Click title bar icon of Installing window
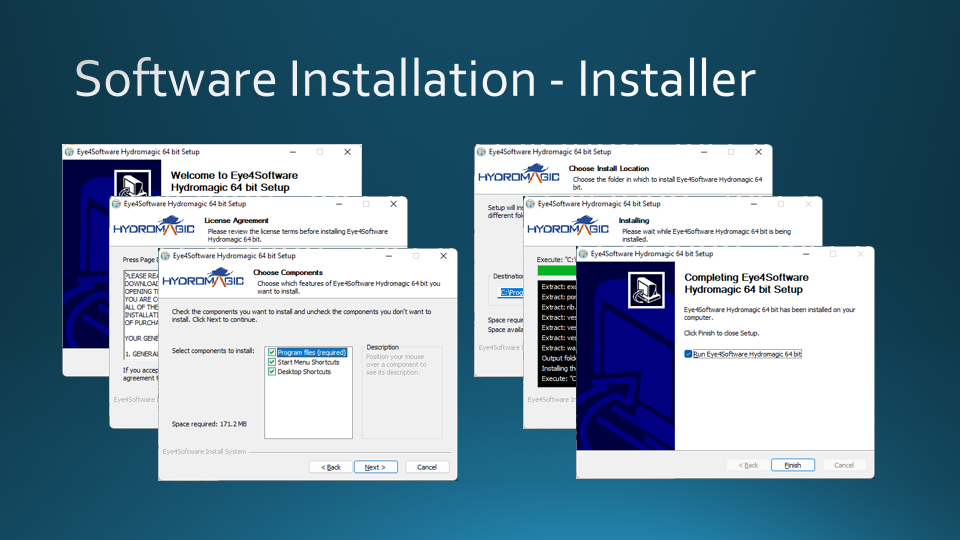960x540 pixels. [530, 204]
